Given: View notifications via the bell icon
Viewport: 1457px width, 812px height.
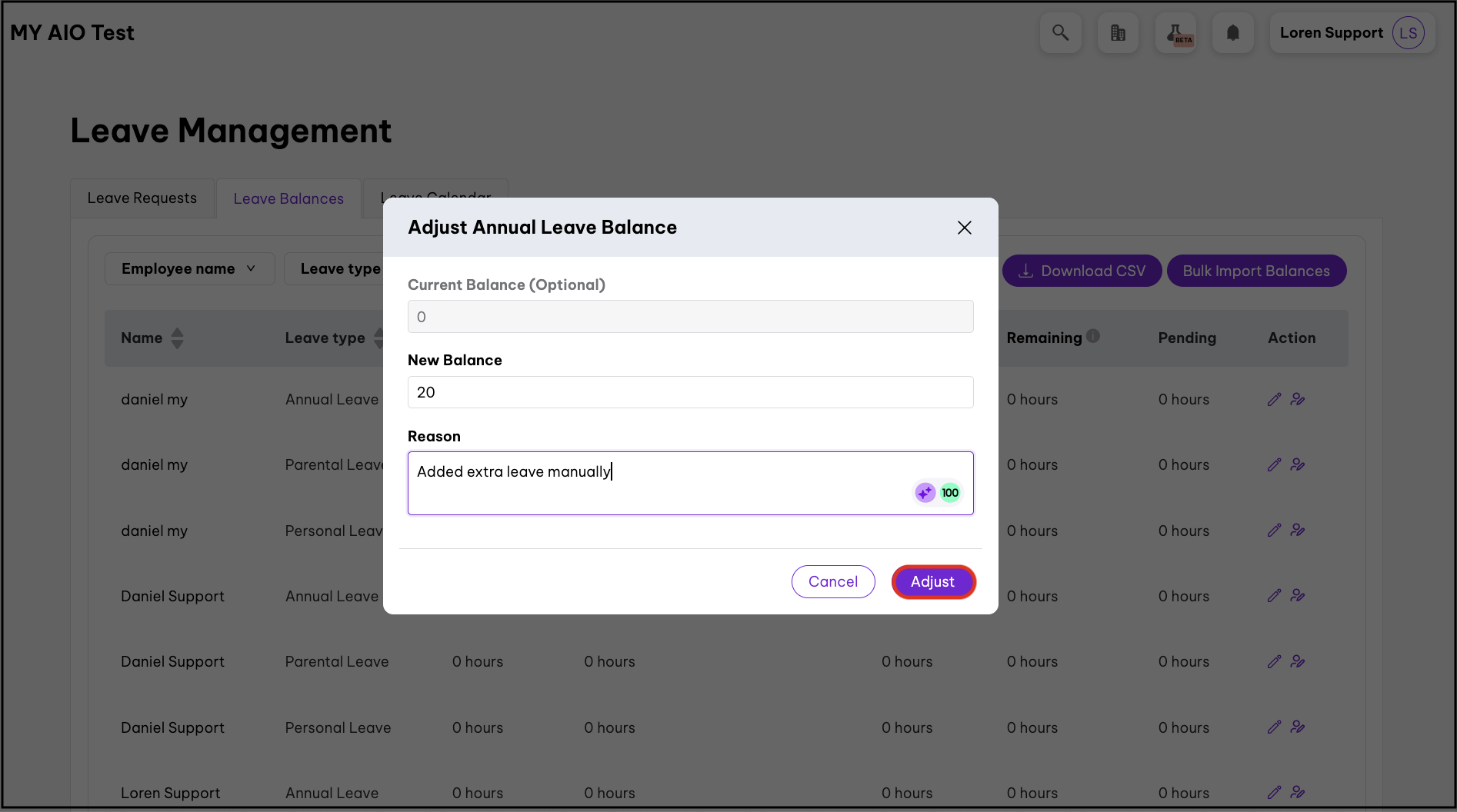Looking at the screenshot, I should point(1232,32).
